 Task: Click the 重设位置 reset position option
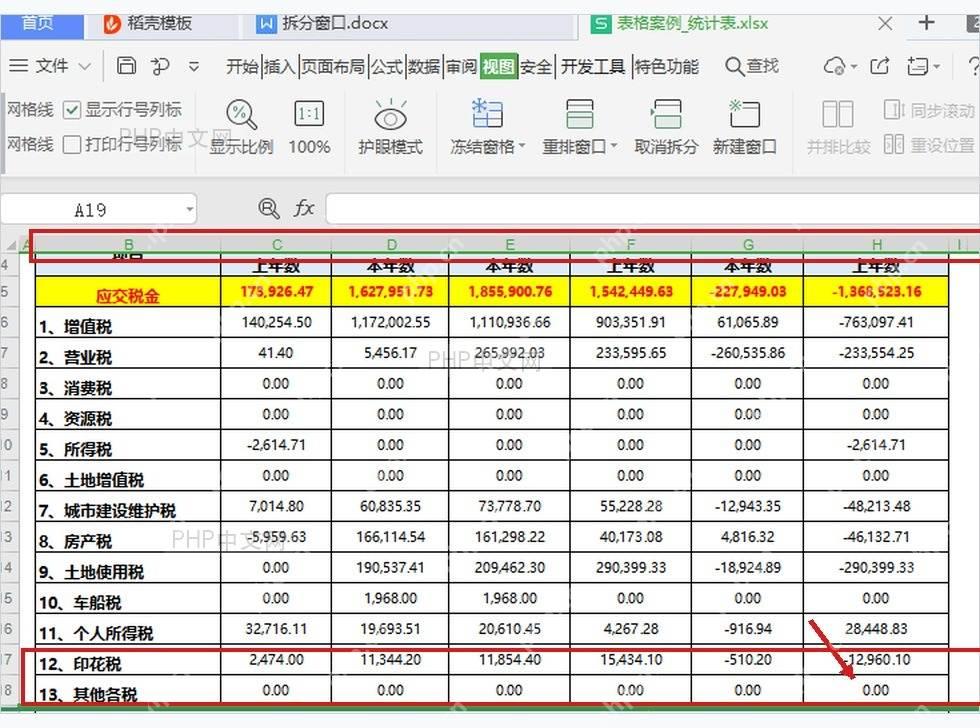[x=929, y=145]
